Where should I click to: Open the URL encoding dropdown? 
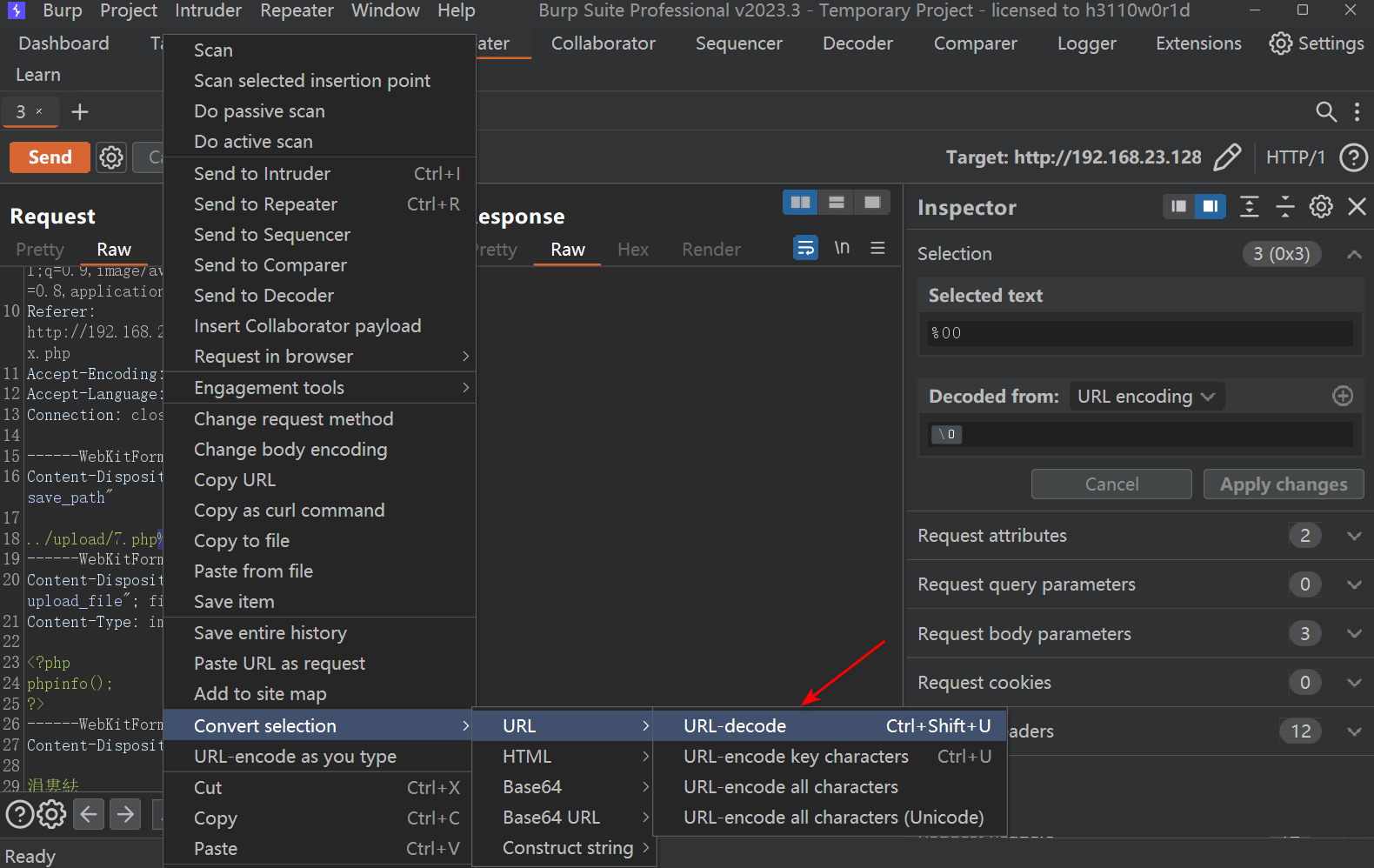pos(1145,397)
